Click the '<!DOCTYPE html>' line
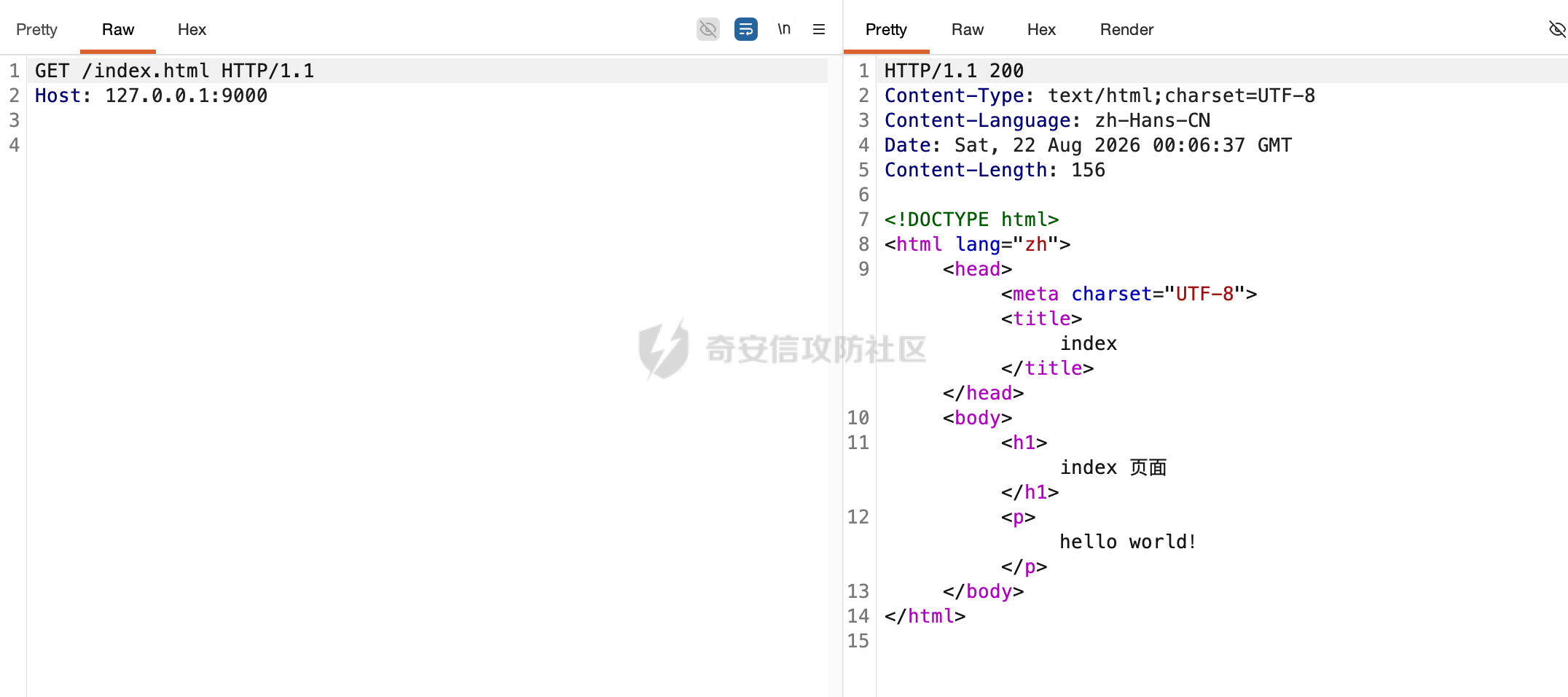The image size is (1568, 697). [971, 219]
